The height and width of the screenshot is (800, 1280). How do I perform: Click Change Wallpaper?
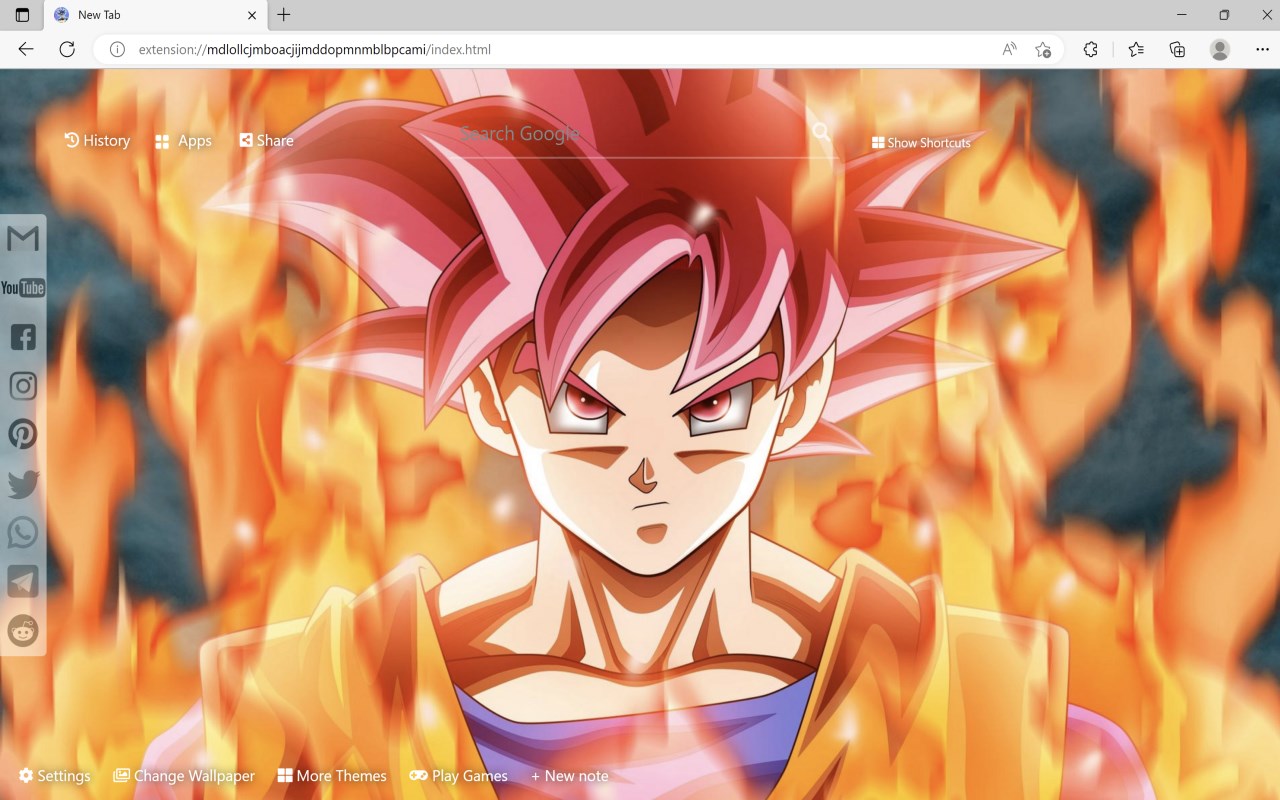(x=184, y=776)
